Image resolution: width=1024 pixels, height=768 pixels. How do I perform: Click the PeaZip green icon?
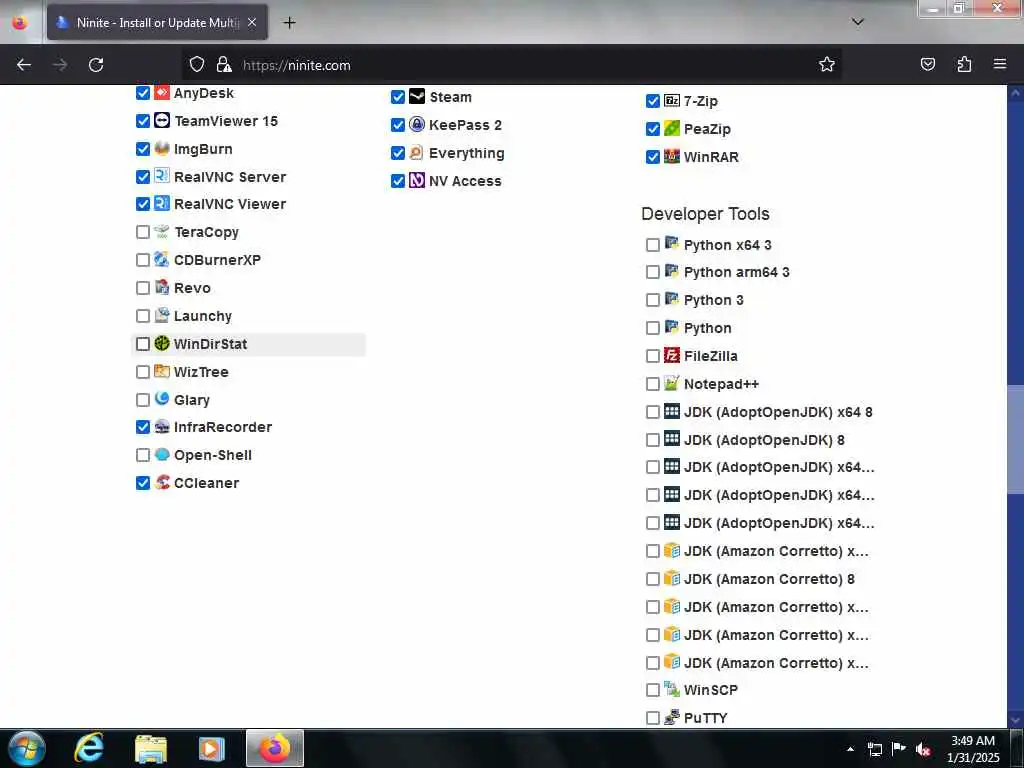tap(672, 129)
